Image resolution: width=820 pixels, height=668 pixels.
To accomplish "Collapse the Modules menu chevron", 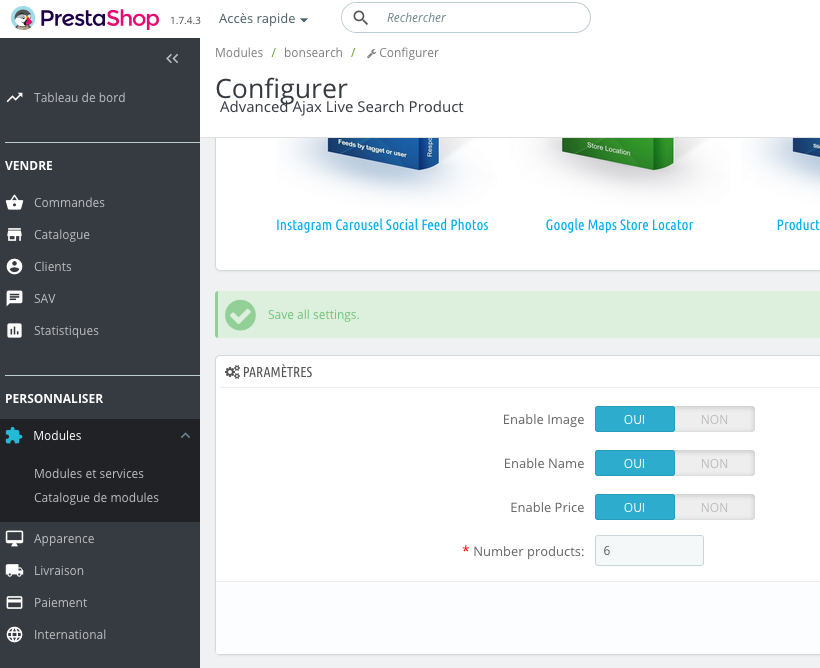I will (x=185, y=435).
